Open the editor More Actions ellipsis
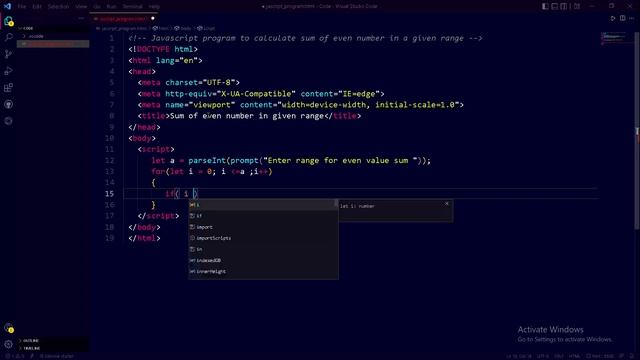Image resolution: width=640 pixels, height=360 pixels. click(632, 18)
